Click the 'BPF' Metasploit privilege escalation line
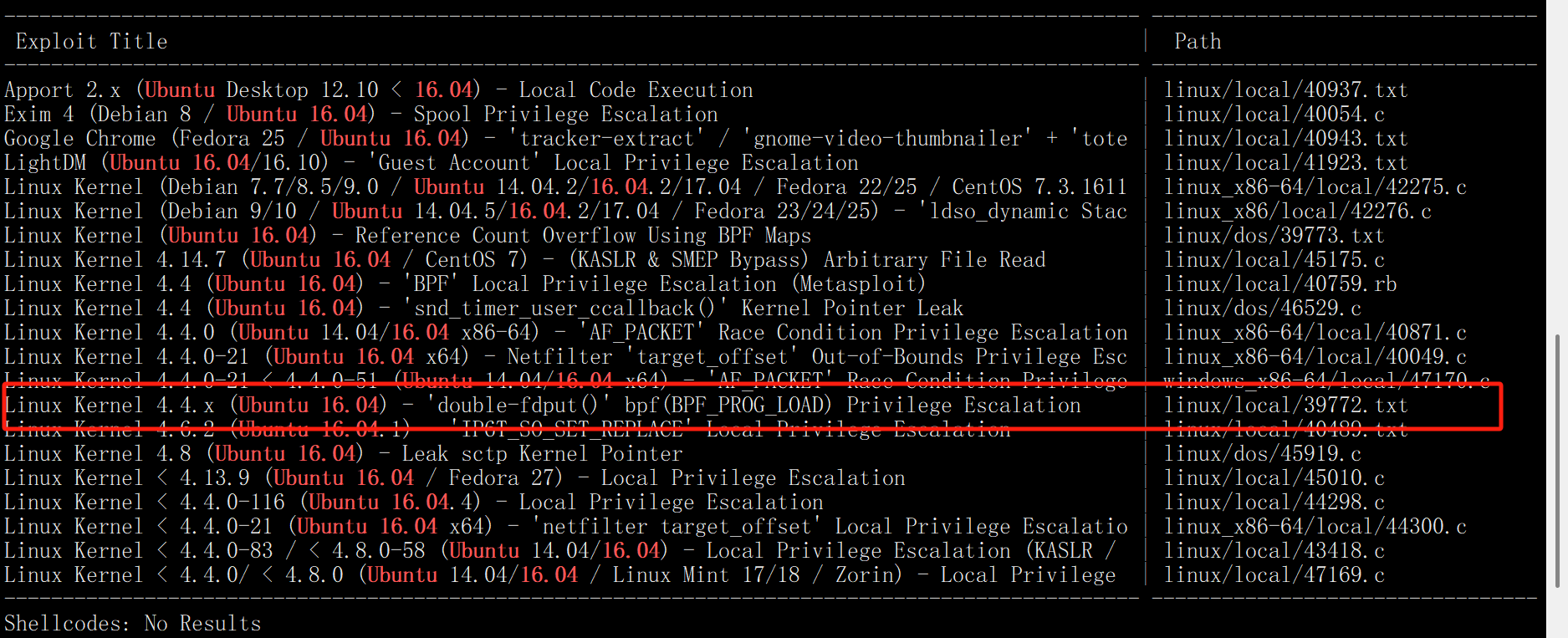Image resolution: width=1568 pixels, height=638 pixels. click(x=464, y=284)
